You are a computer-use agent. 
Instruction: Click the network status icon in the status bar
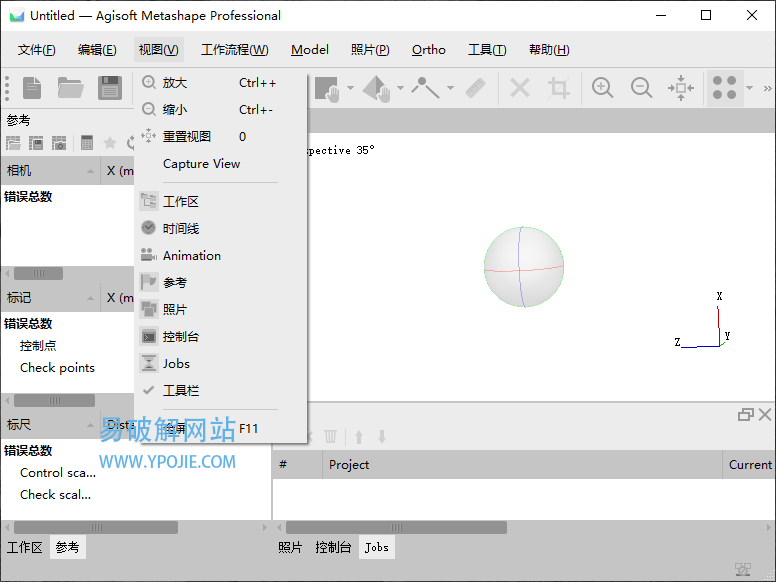[743, 570]
